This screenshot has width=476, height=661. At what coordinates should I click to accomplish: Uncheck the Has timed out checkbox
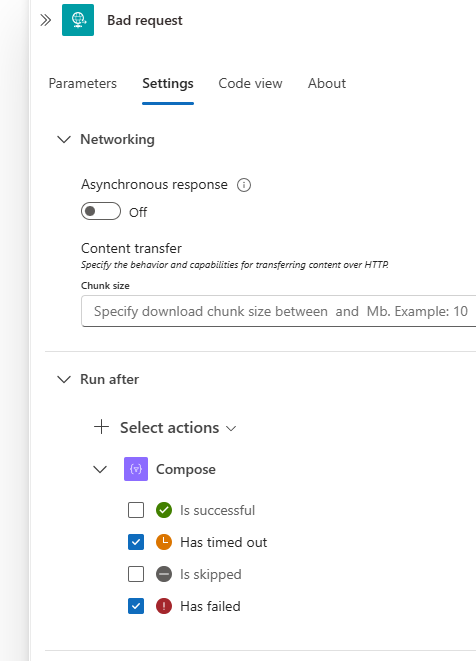point(136,542)
